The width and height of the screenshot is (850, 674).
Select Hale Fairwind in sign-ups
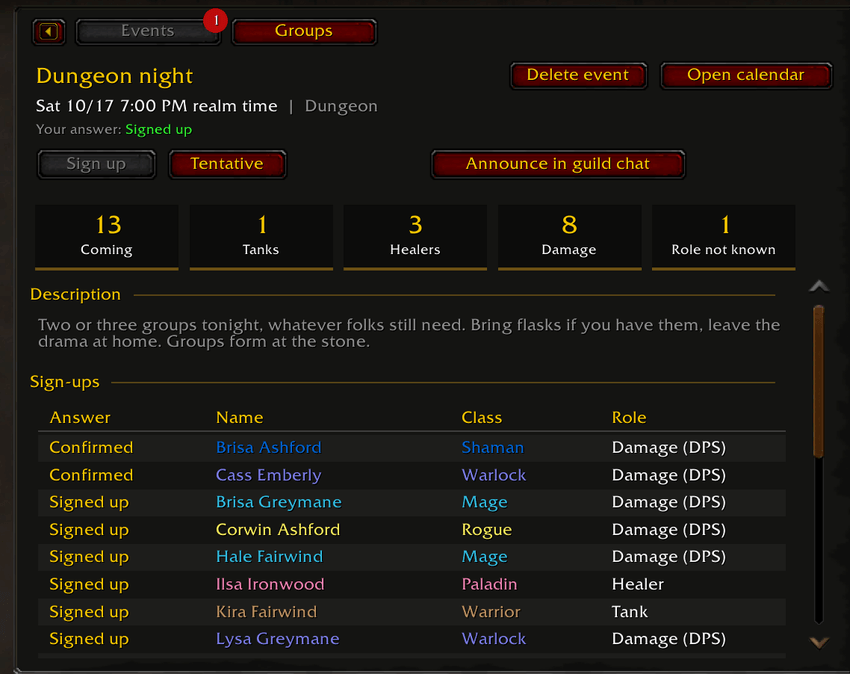(x=411, y=557)
